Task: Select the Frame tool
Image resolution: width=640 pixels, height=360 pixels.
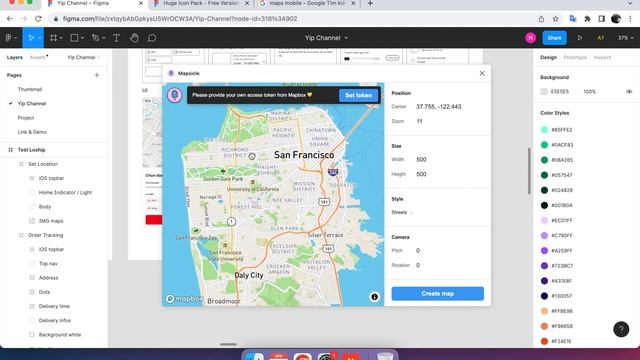Action: [x=53, y=38]
